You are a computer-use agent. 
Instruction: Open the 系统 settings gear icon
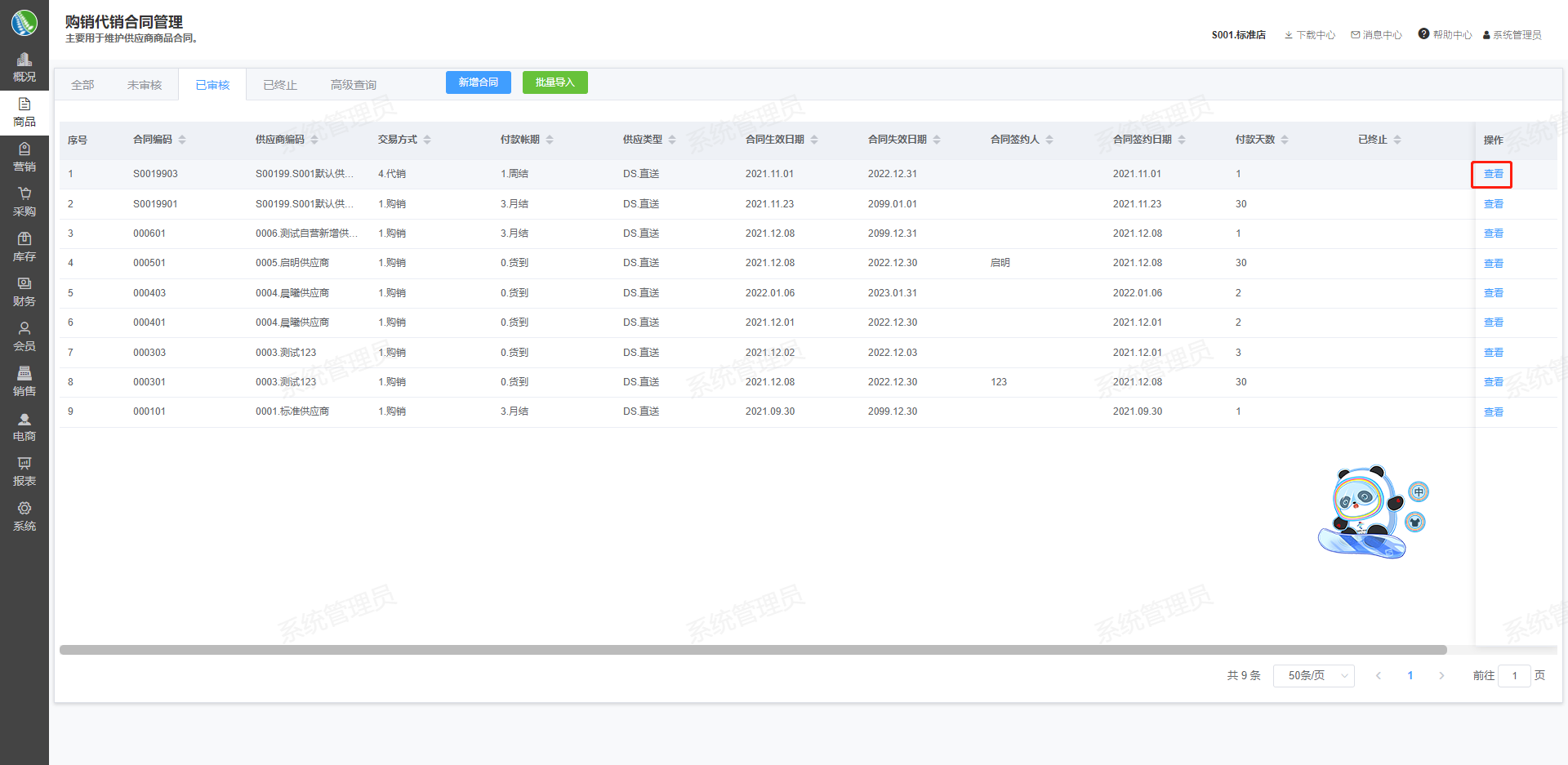point(24,509)
